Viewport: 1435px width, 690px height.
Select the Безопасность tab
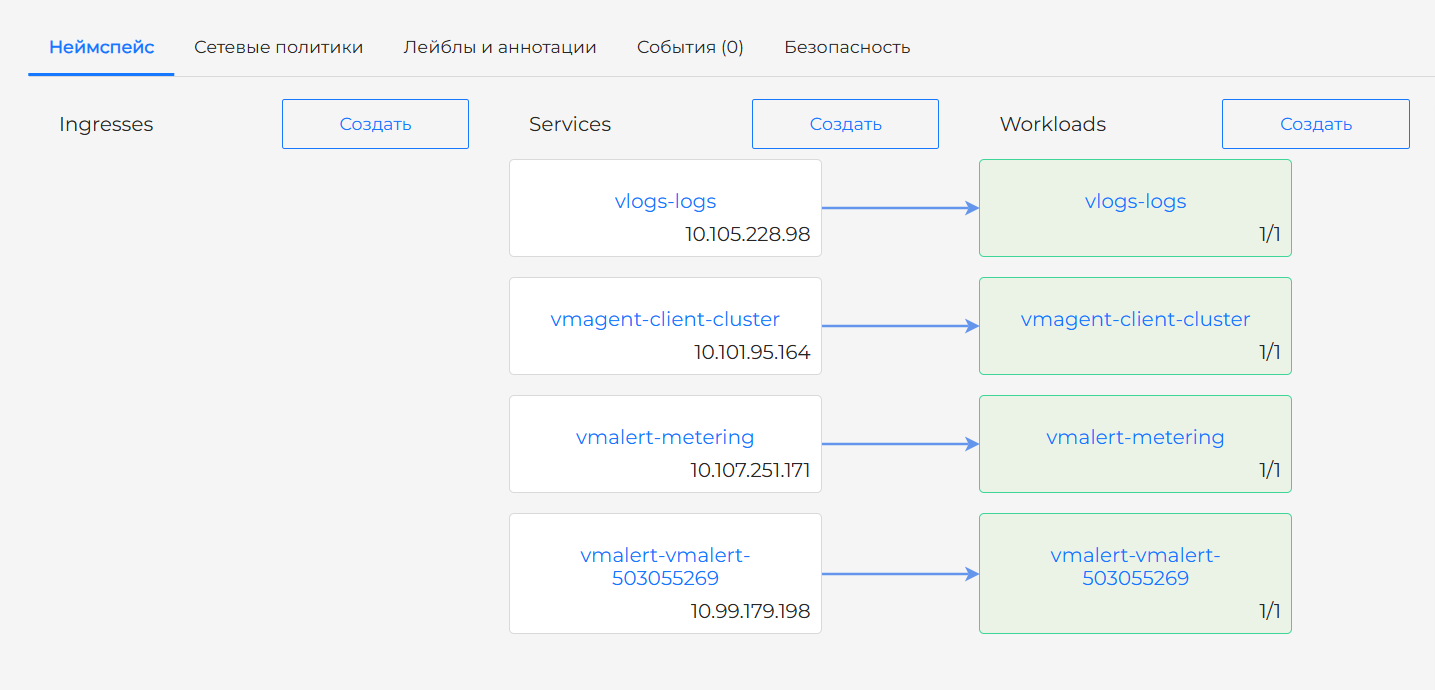tap(846, 47)
